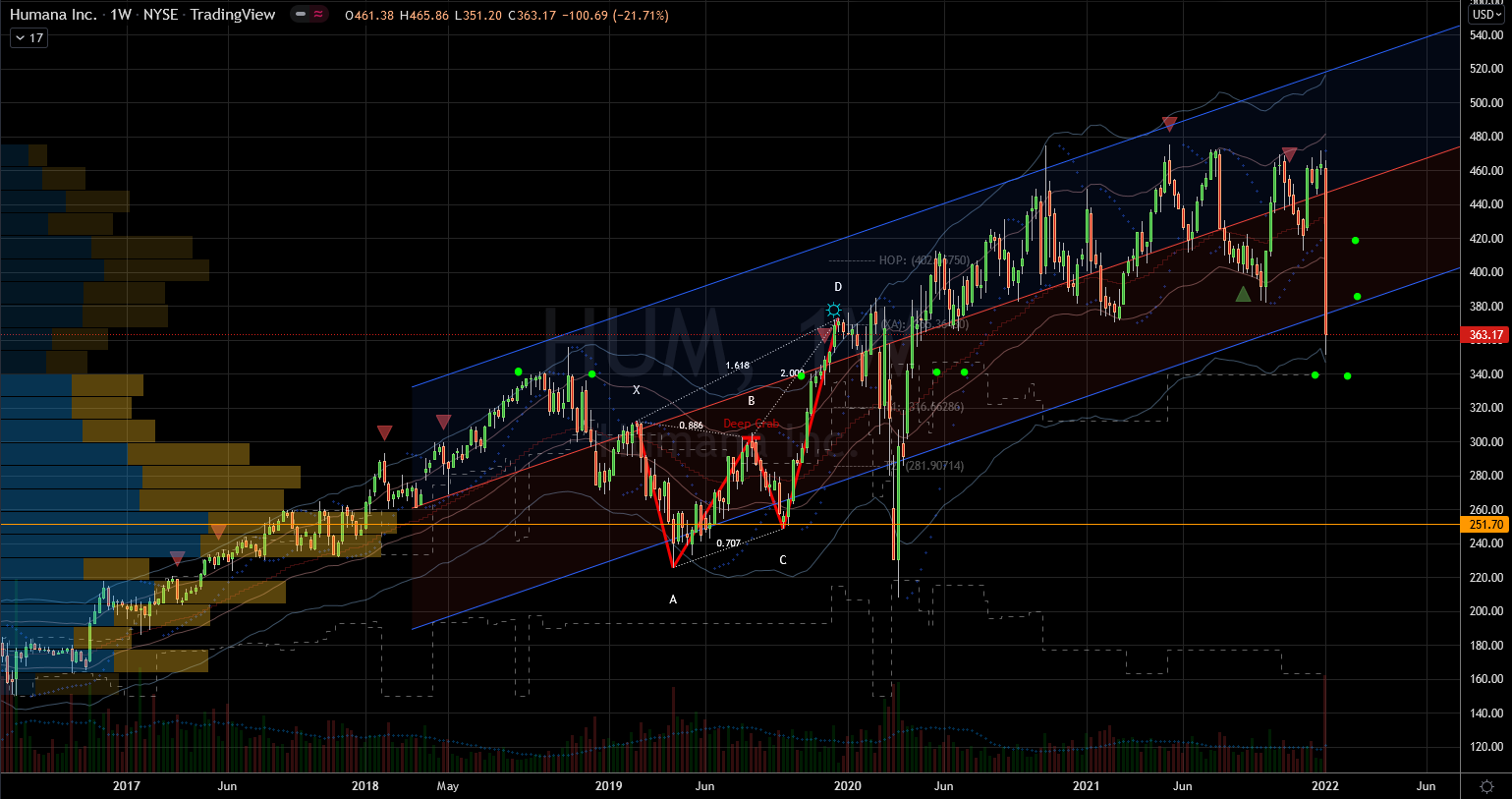Select the 1.618 ratio label
This screenshot has width=1512, height=799.
[738, 366]
